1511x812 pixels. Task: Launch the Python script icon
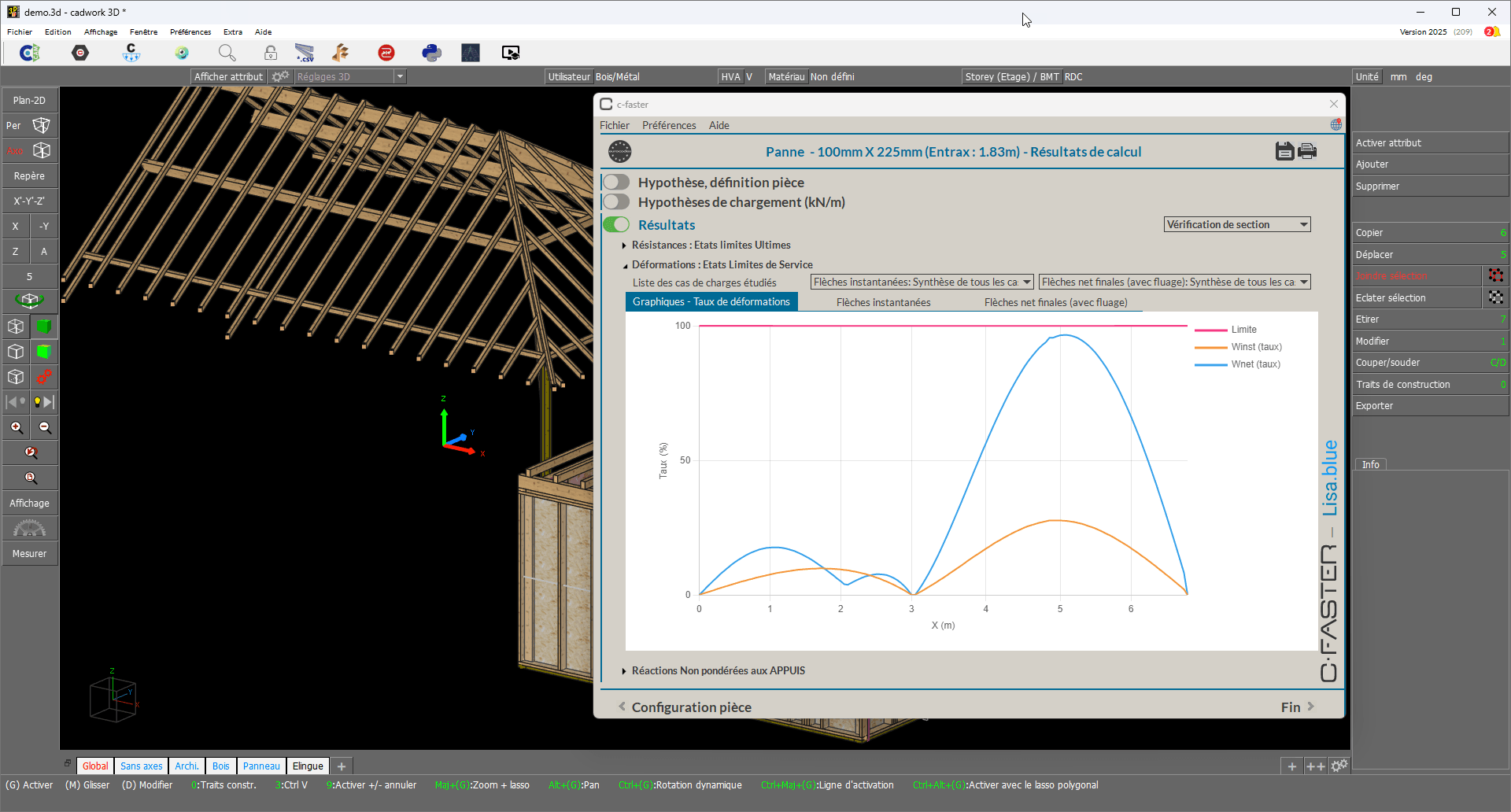click(x=431, y=53)
